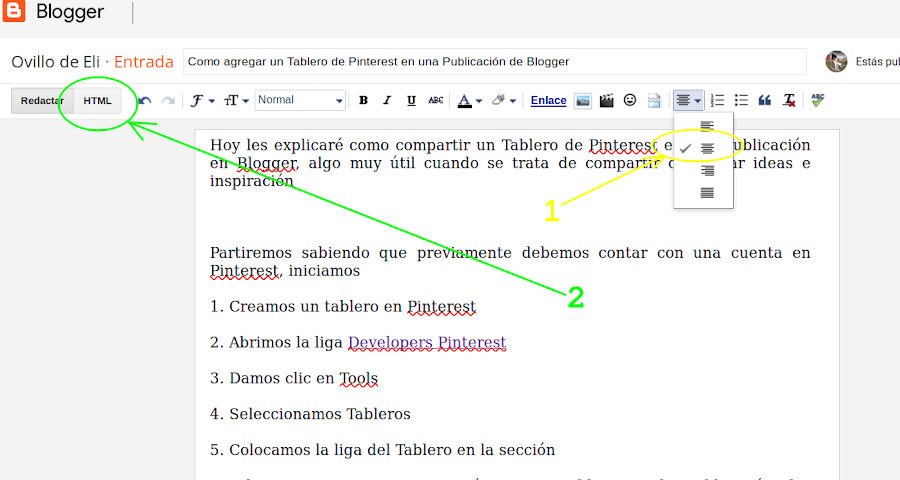Open the font size dropdown

click(236, 101)
